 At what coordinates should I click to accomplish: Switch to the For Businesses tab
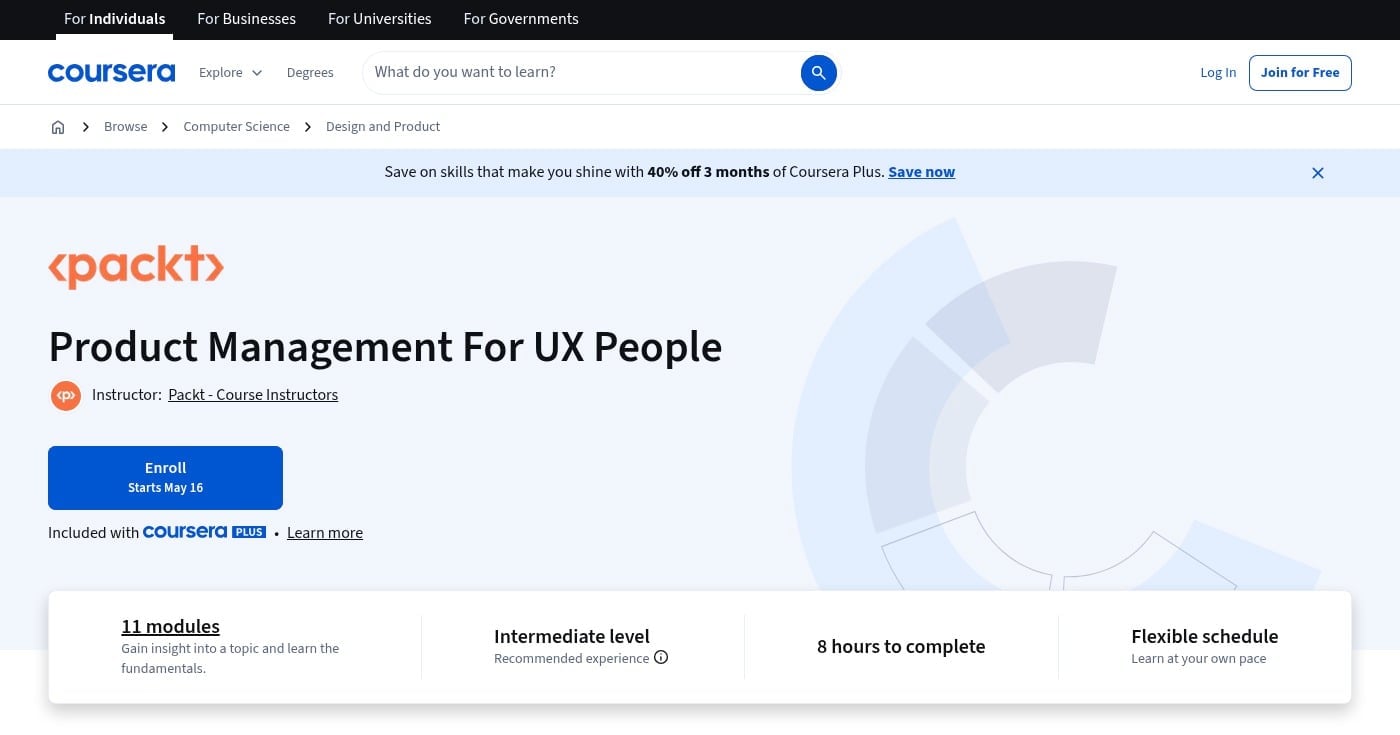[246, 19]
